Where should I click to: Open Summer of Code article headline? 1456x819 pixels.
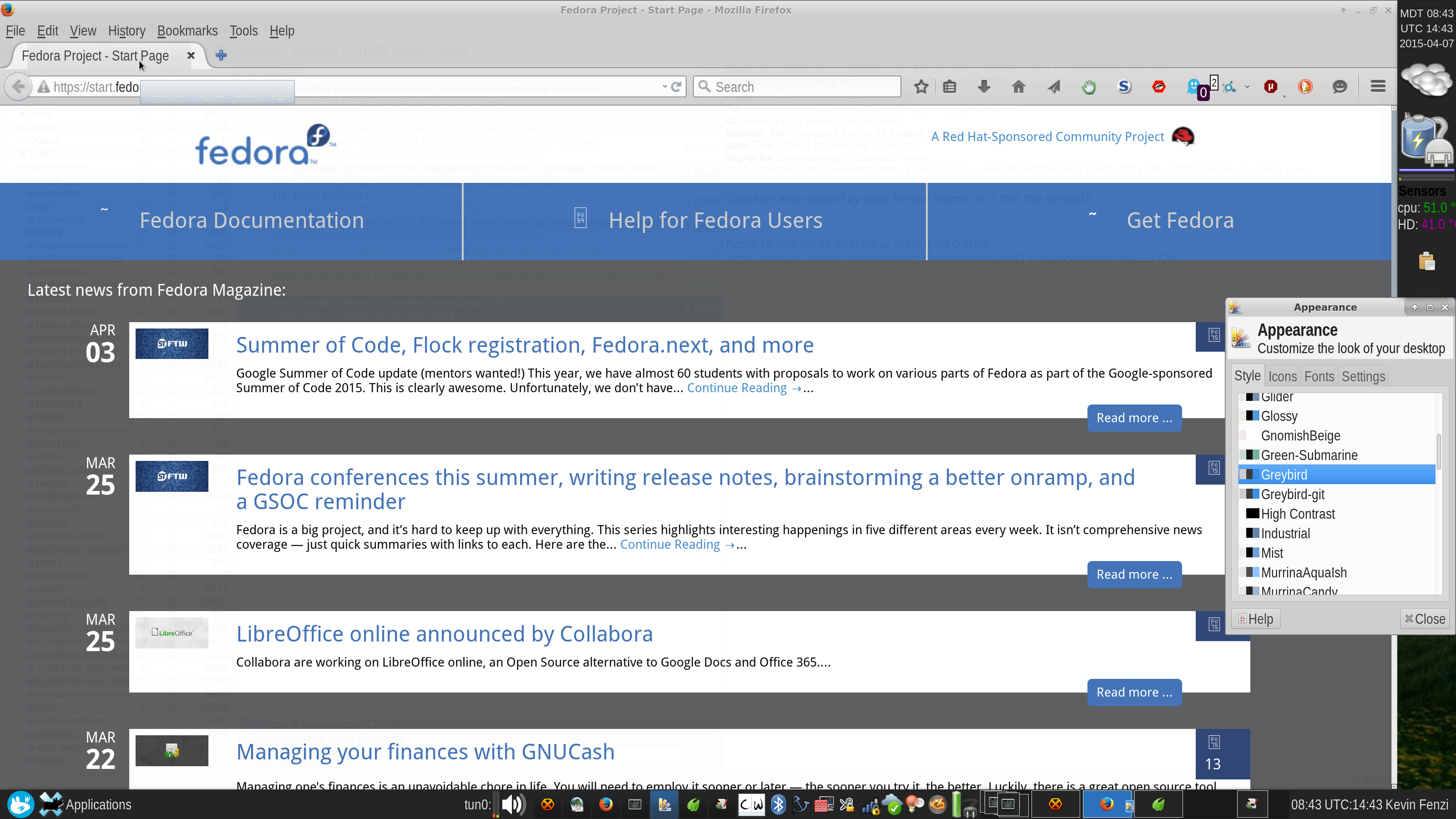point(525,345)
